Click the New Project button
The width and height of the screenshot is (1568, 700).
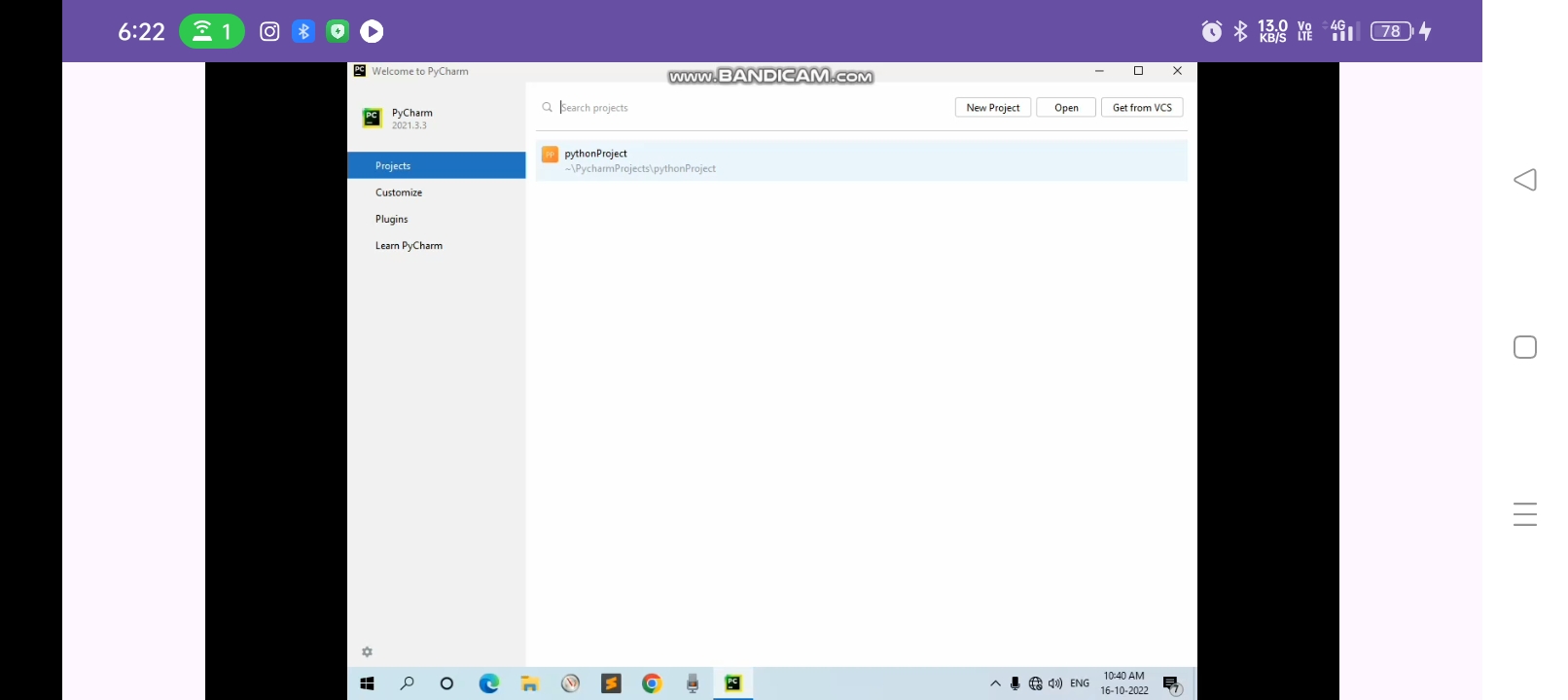pyautogui.click(x=993, y=108)
